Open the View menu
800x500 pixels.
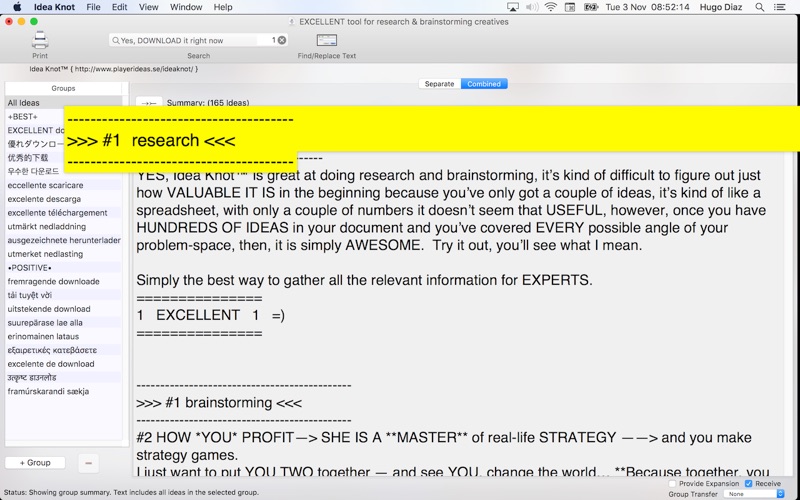tap(148, 7)
